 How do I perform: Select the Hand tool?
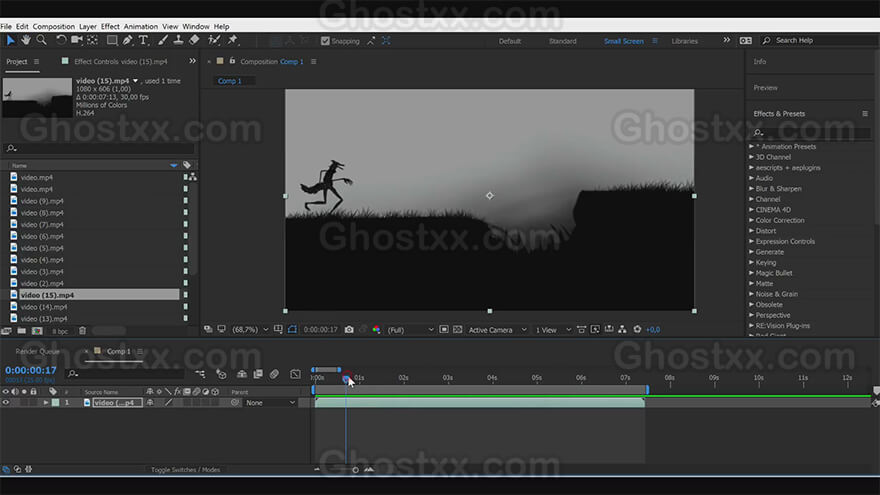26,40
